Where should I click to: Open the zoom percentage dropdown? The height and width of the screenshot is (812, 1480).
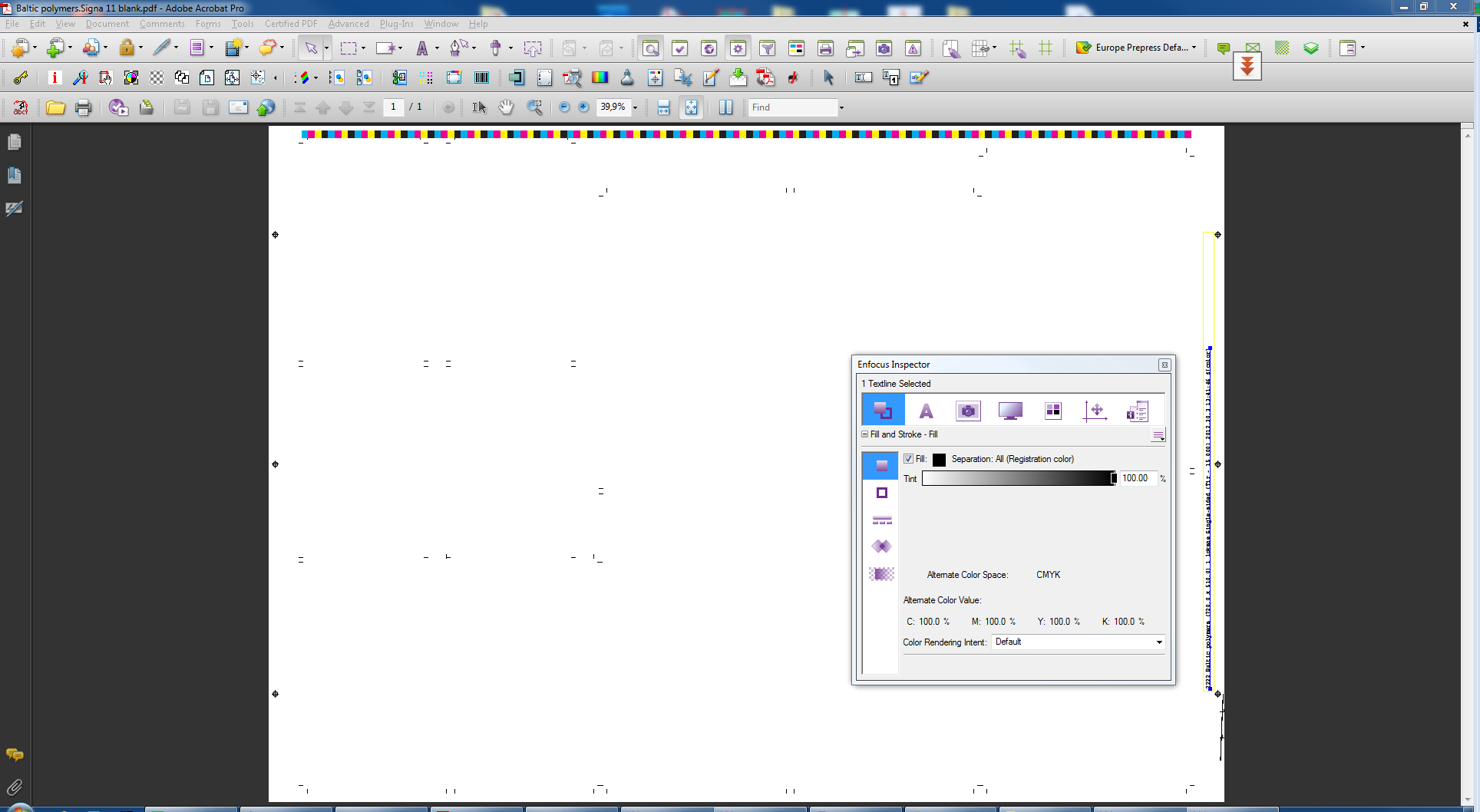635,107
